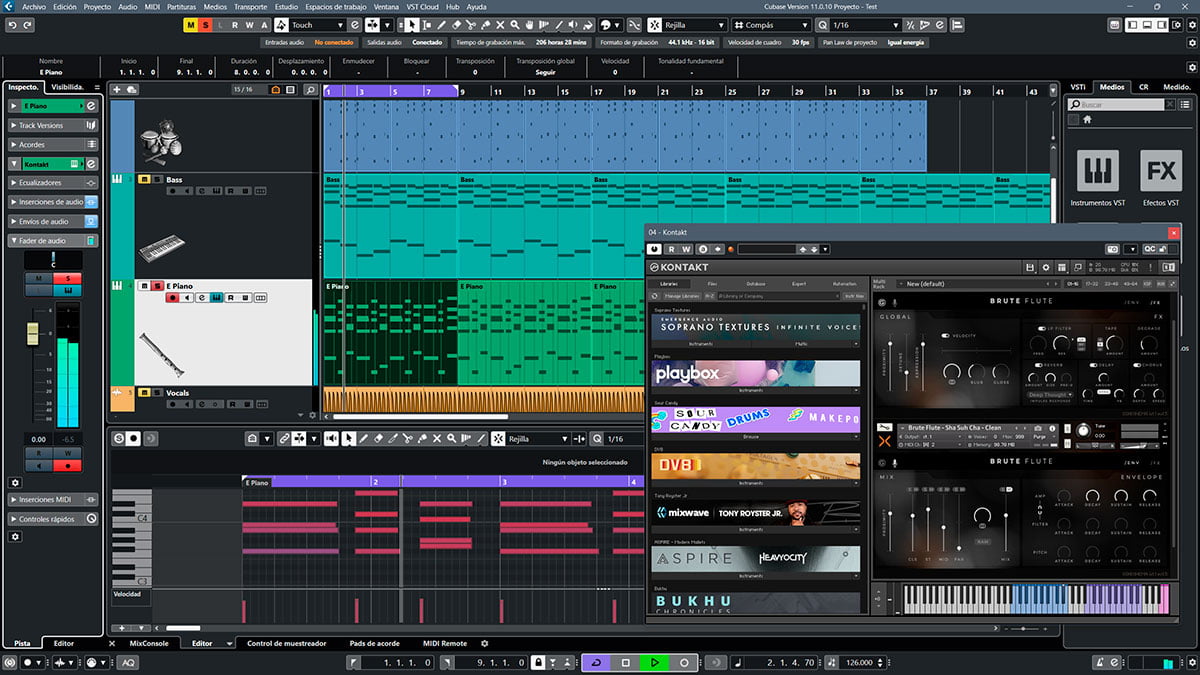
Task: Toggle the Kontakt plugin power button
Action: click(x=654, y=249)
